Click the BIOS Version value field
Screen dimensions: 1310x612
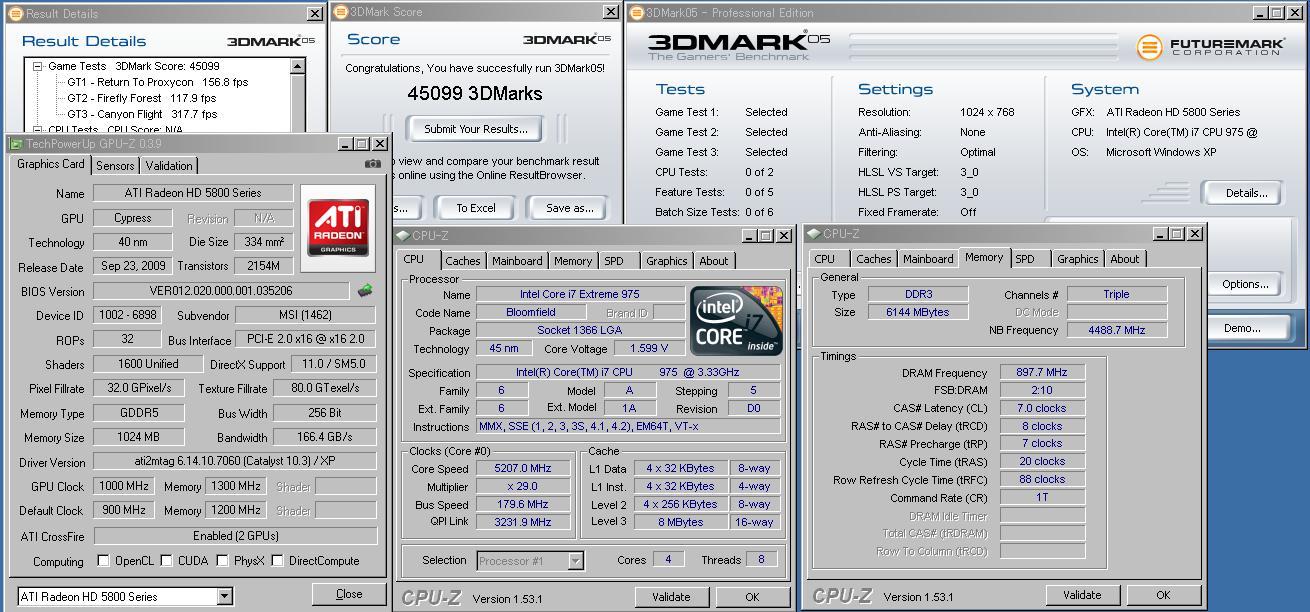[x=221, y=291]
